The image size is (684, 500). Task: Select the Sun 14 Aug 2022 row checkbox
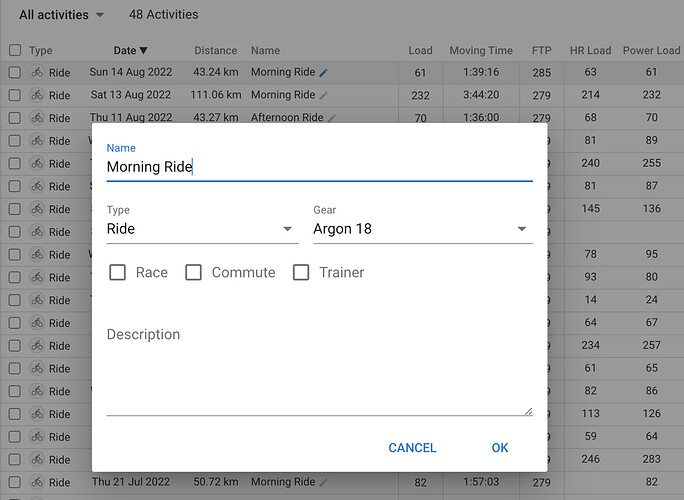[x=15, y=72]
